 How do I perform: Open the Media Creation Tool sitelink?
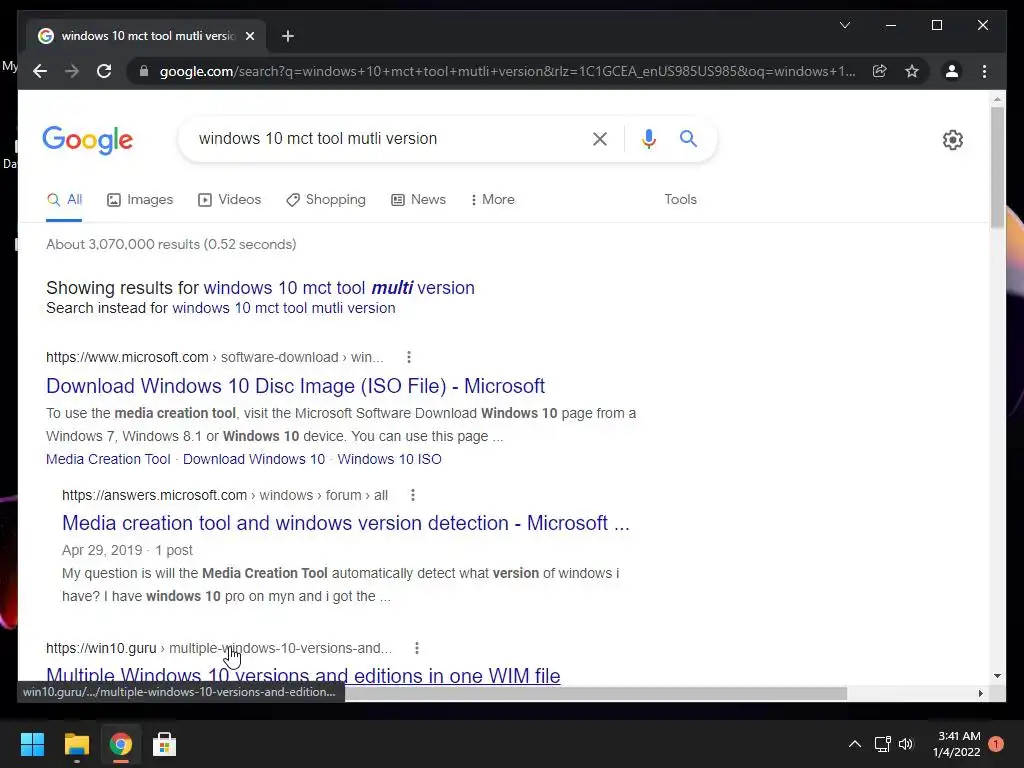[108, 459]
